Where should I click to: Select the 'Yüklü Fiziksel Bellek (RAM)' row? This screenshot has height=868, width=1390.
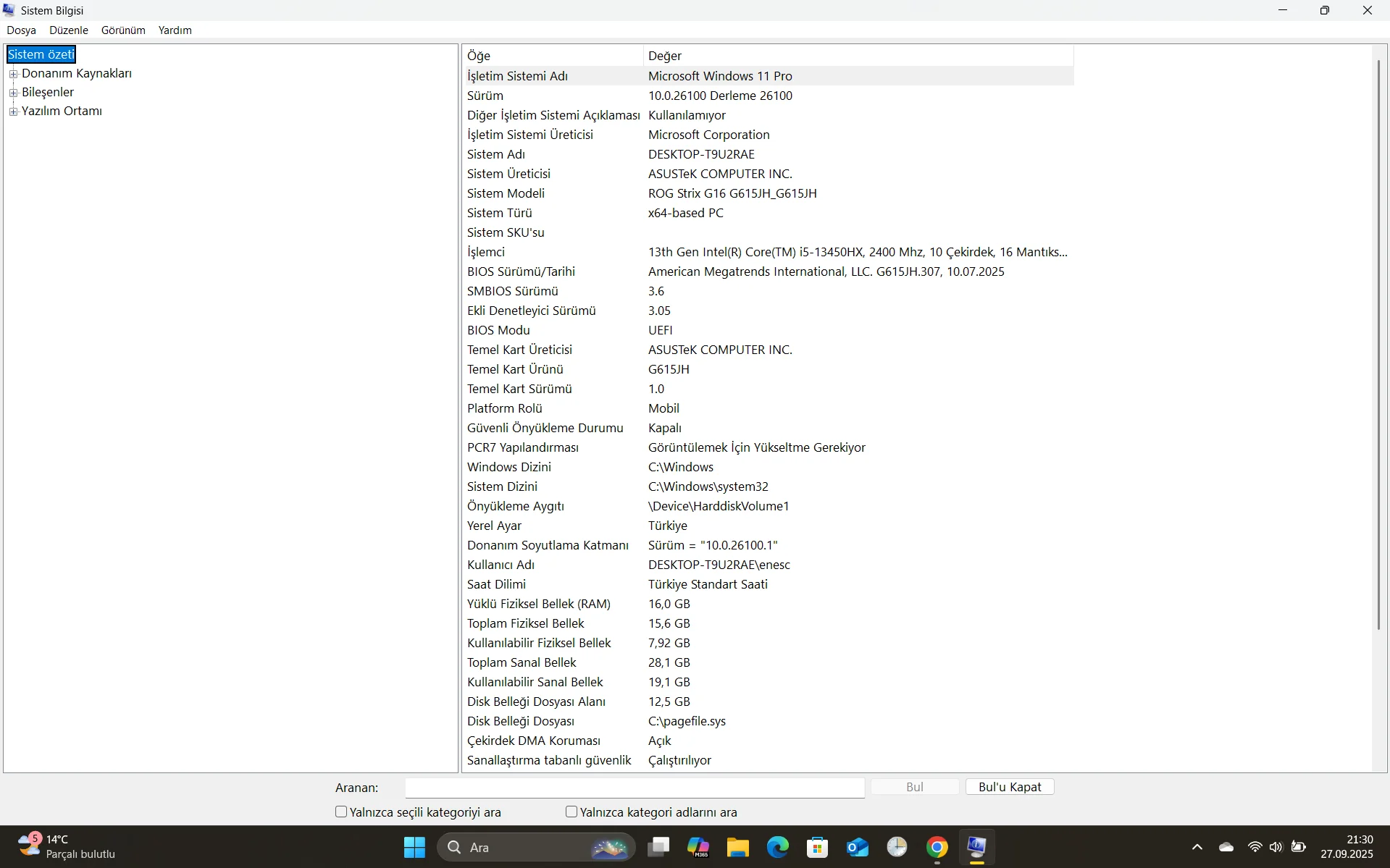tap(769, 604)
